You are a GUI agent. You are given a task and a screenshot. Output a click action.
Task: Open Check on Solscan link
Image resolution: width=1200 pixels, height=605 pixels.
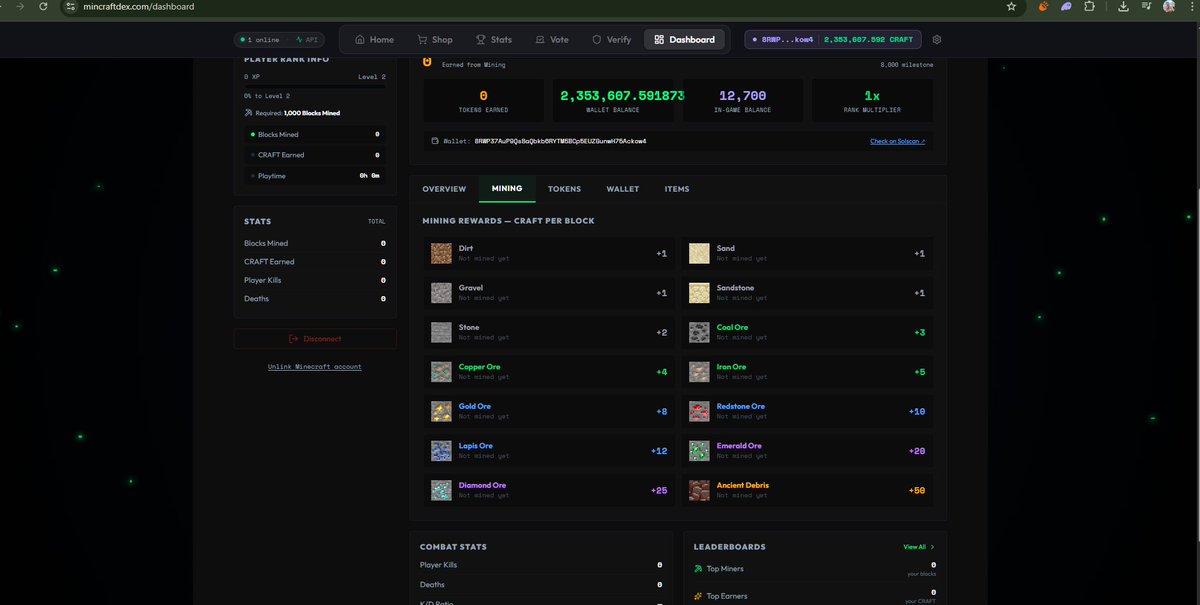[x=898, y=141]
